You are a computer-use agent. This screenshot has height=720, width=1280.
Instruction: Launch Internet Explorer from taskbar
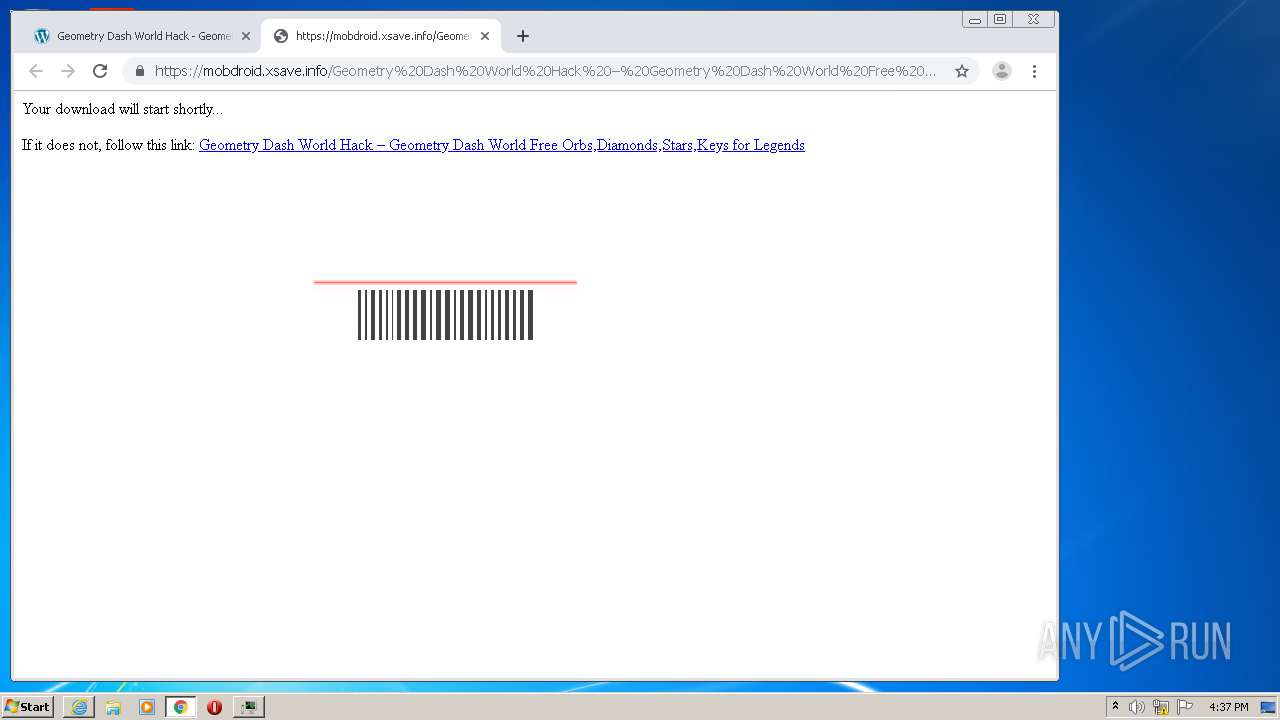pos(79,707)
